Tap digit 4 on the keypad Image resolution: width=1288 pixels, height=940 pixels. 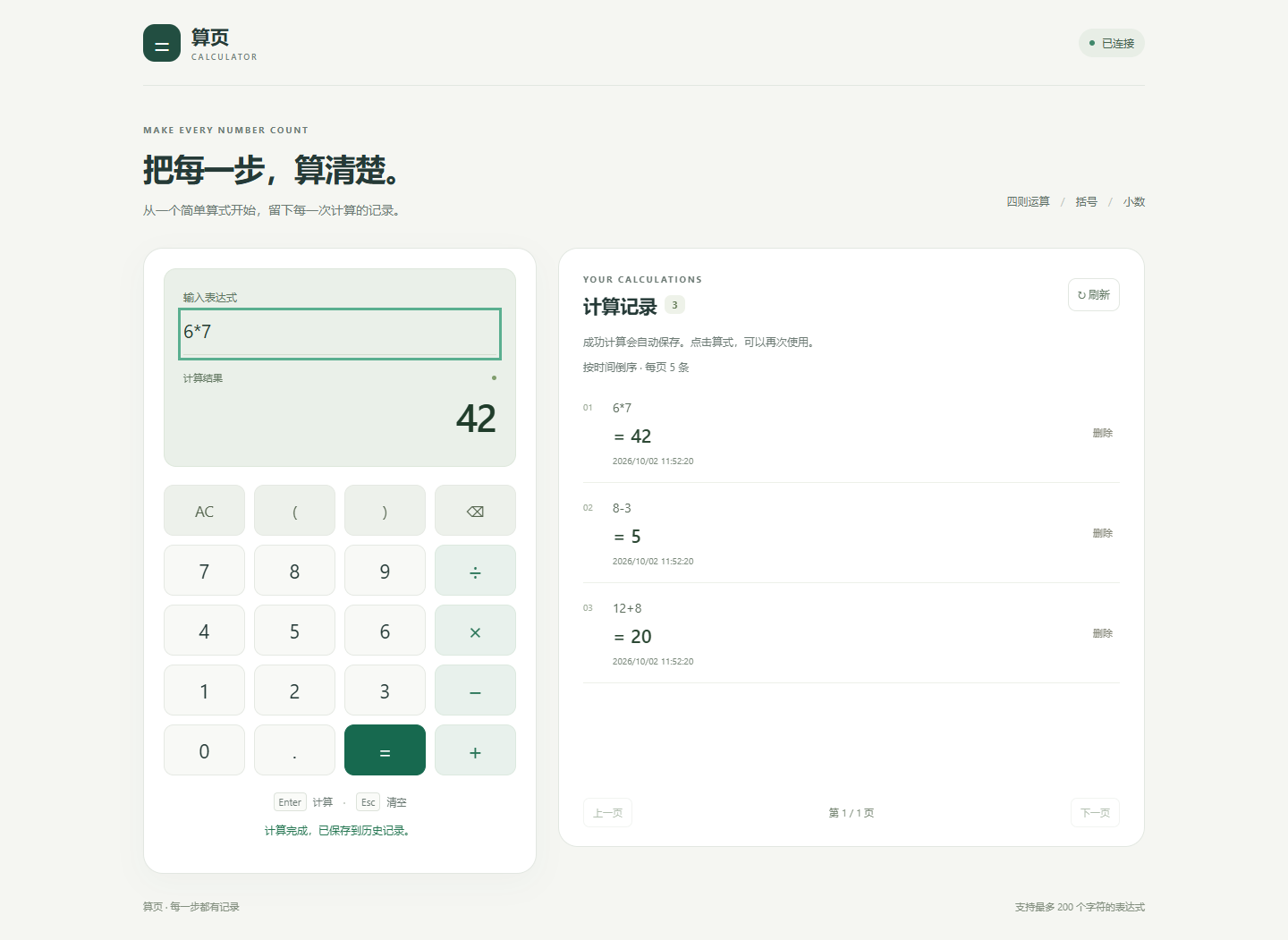pos(204,631)
